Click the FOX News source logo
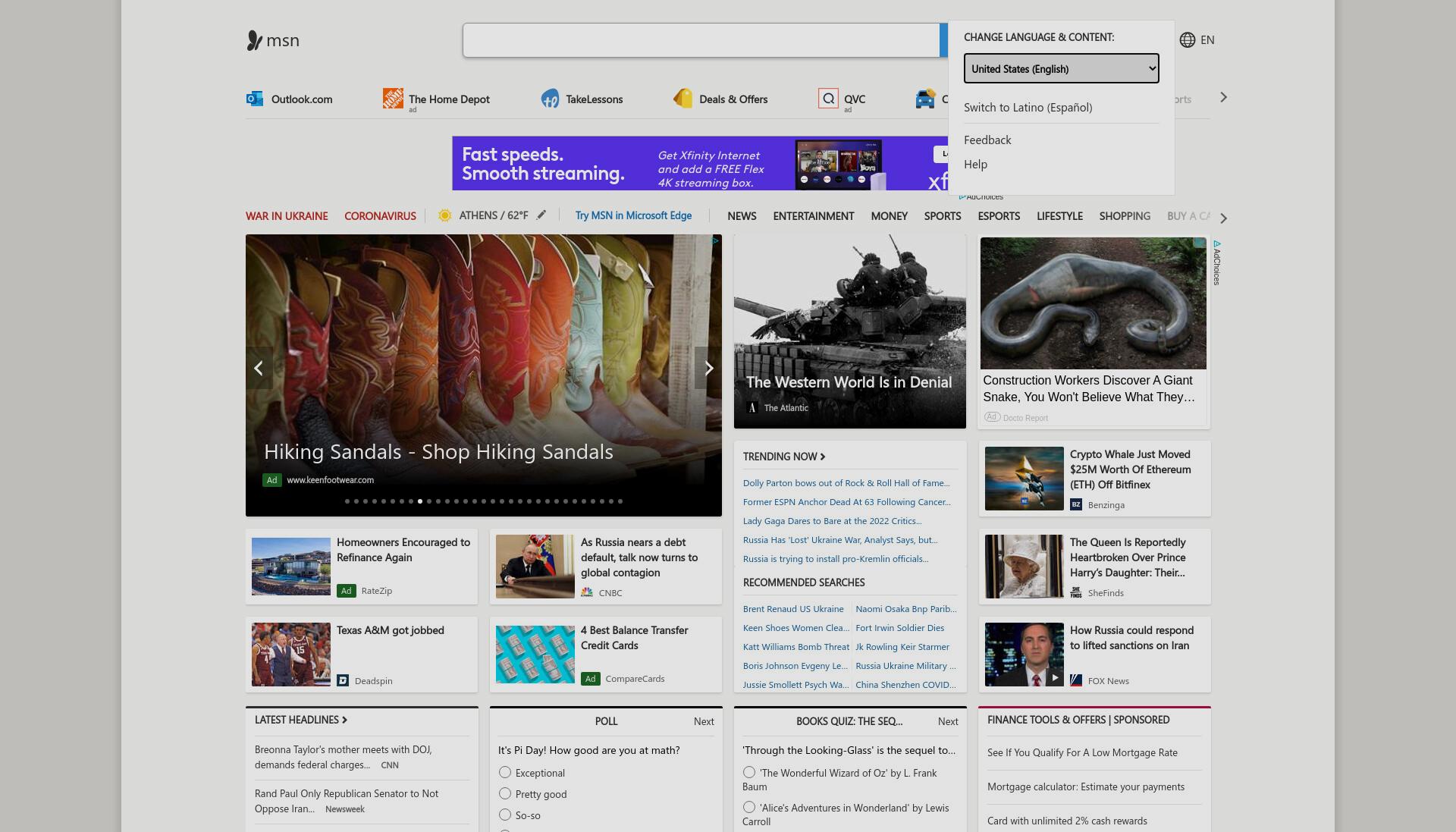Image resolution: width=1456 pixels, height=832 pixels. [1076, 680]
